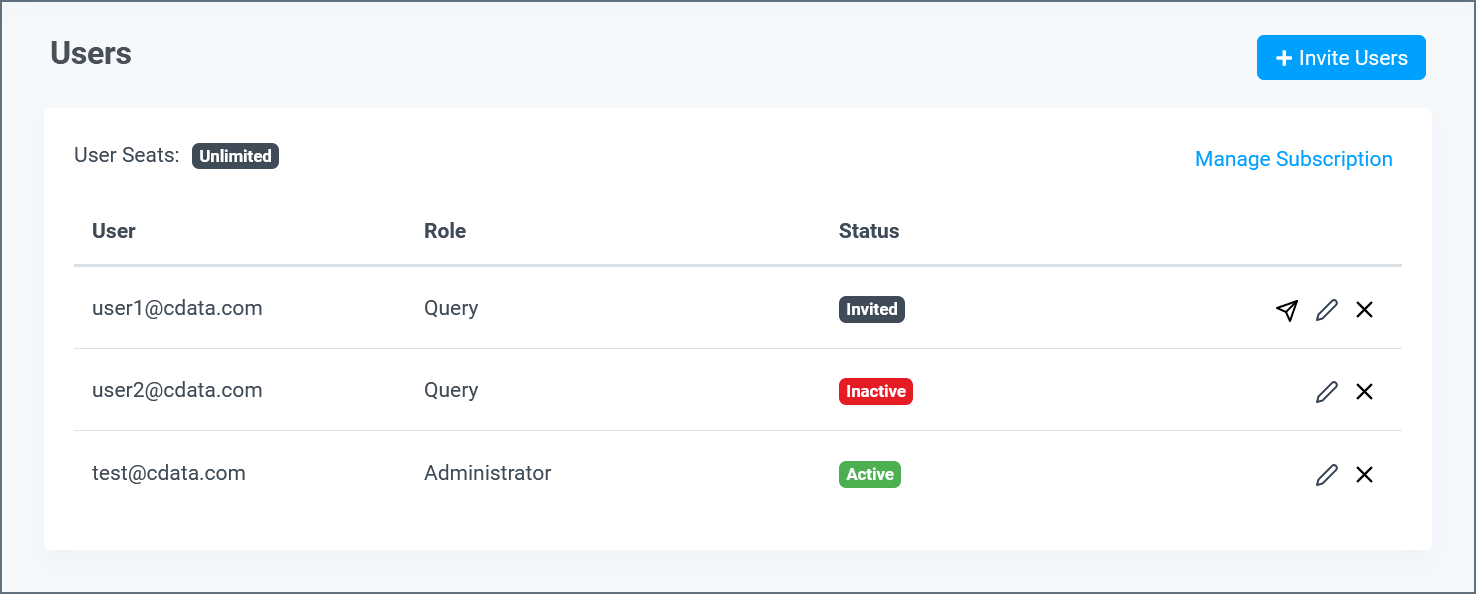Click the Users page heading
Image resolution: width=1476 pixels, height=594 pixels.
tap(90, 53)
